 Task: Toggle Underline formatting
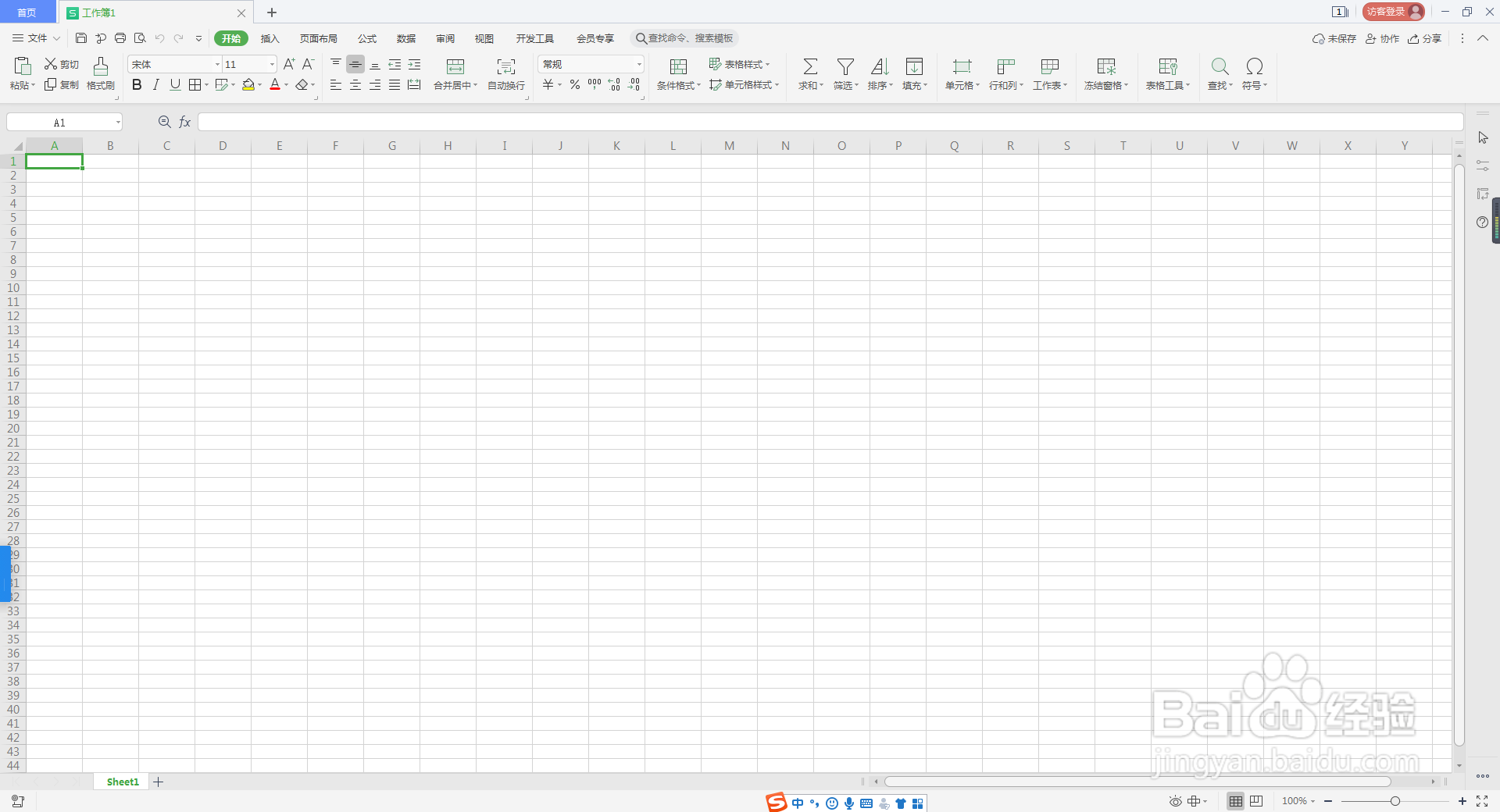(175, 84)
